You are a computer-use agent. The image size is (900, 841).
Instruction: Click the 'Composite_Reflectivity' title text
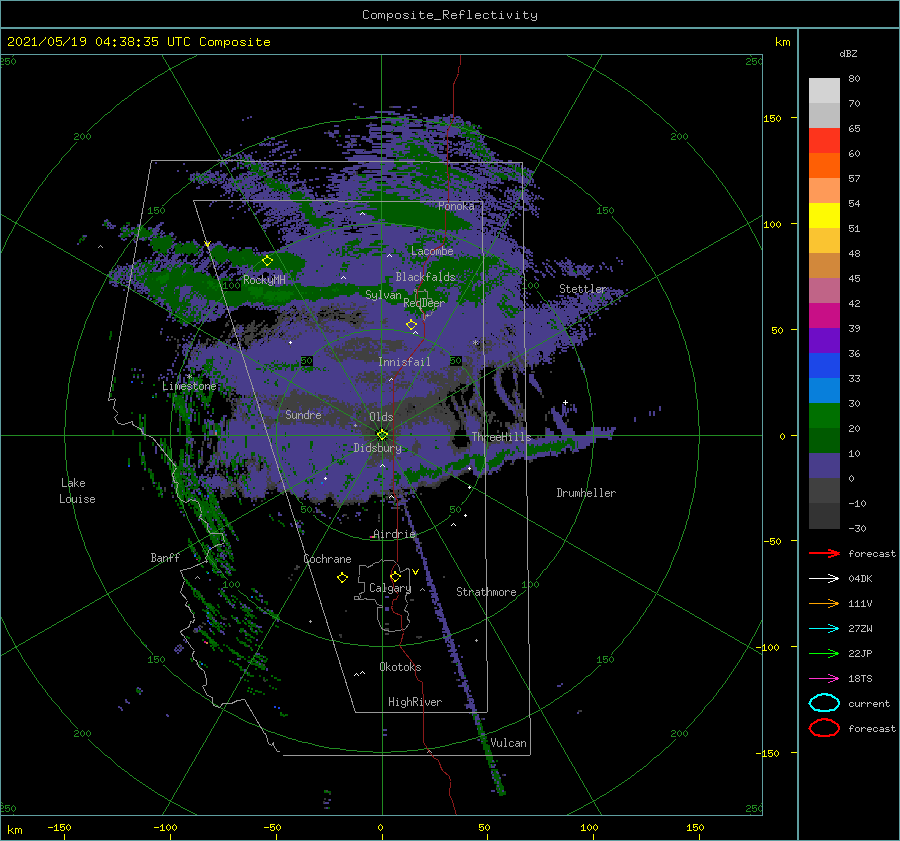coord(450,15)
